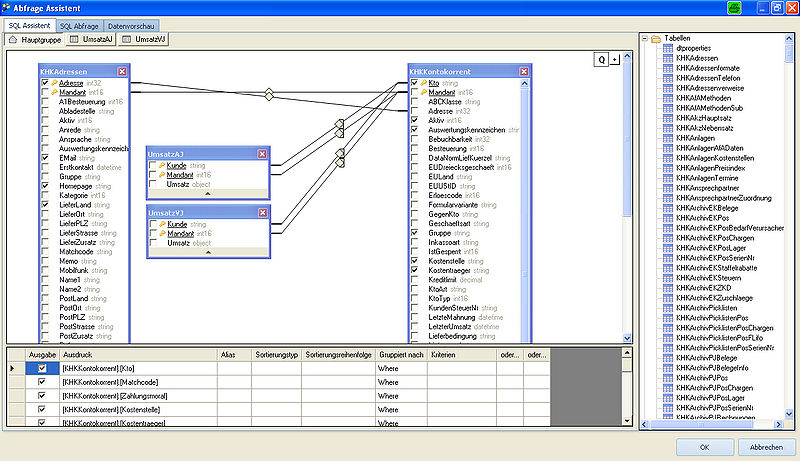Image resolution: width=800 pixels, height=461 pixels.
Task: Switch to SQL Assistent tab
Action: [x=30, y=25]
